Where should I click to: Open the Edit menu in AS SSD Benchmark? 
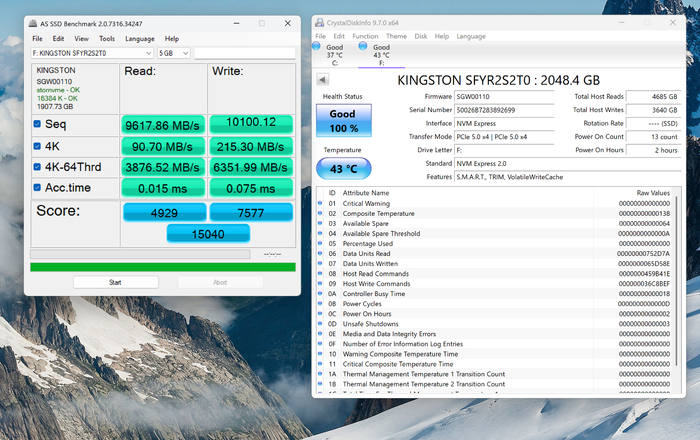point(58,39)
